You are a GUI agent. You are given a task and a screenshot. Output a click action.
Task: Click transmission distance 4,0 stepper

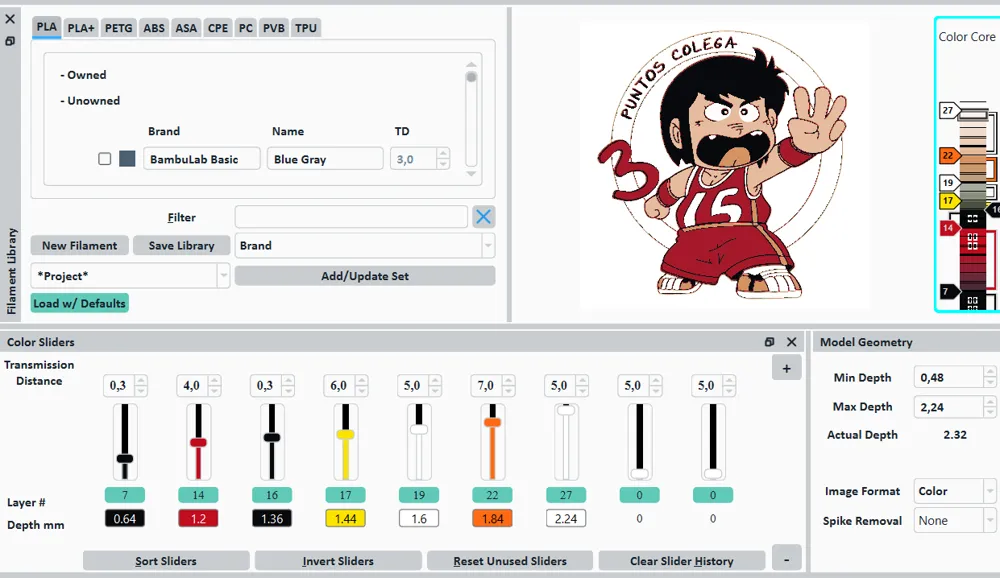(x=214, y=385)
